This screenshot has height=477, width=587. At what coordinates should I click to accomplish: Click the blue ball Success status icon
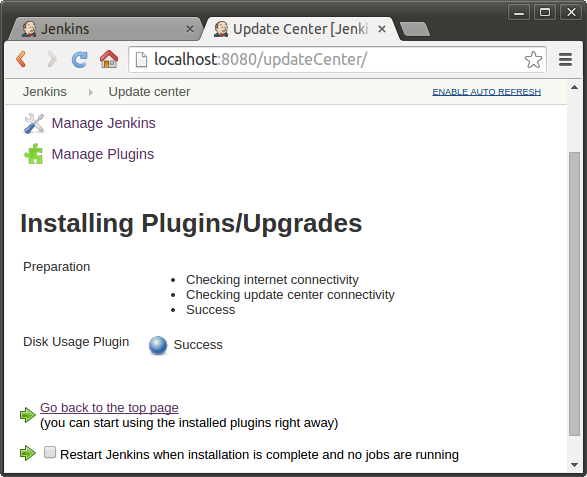click(x=158, y=345)
